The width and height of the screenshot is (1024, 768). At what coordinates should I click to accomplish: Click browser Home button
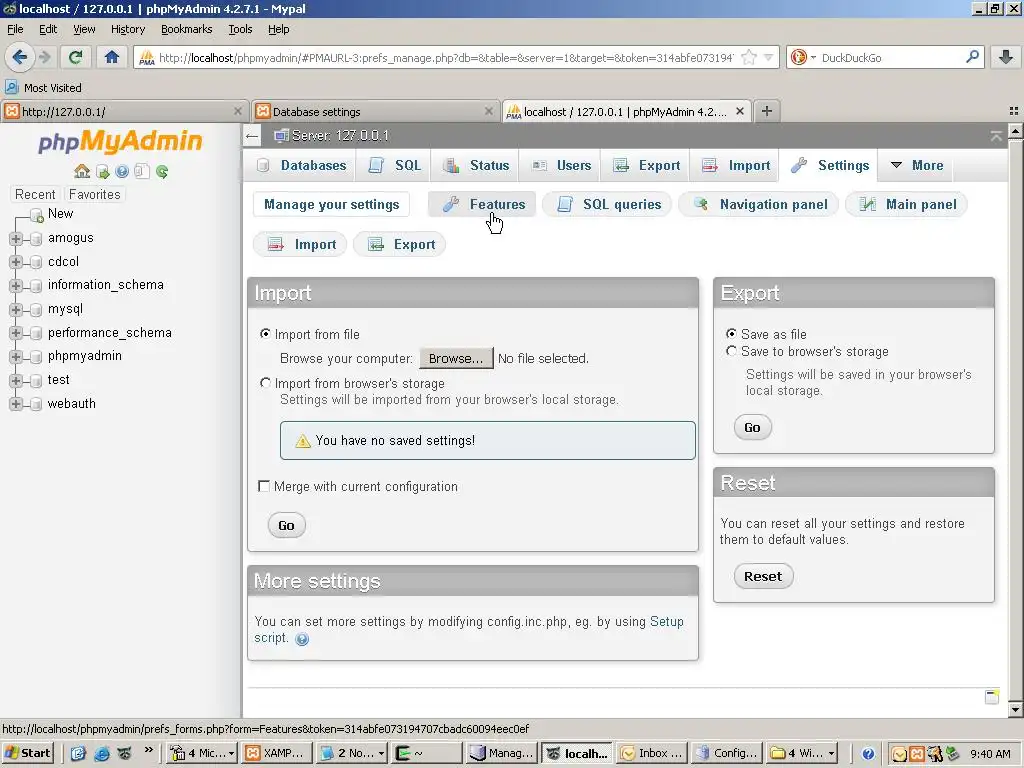coord(112,57)
